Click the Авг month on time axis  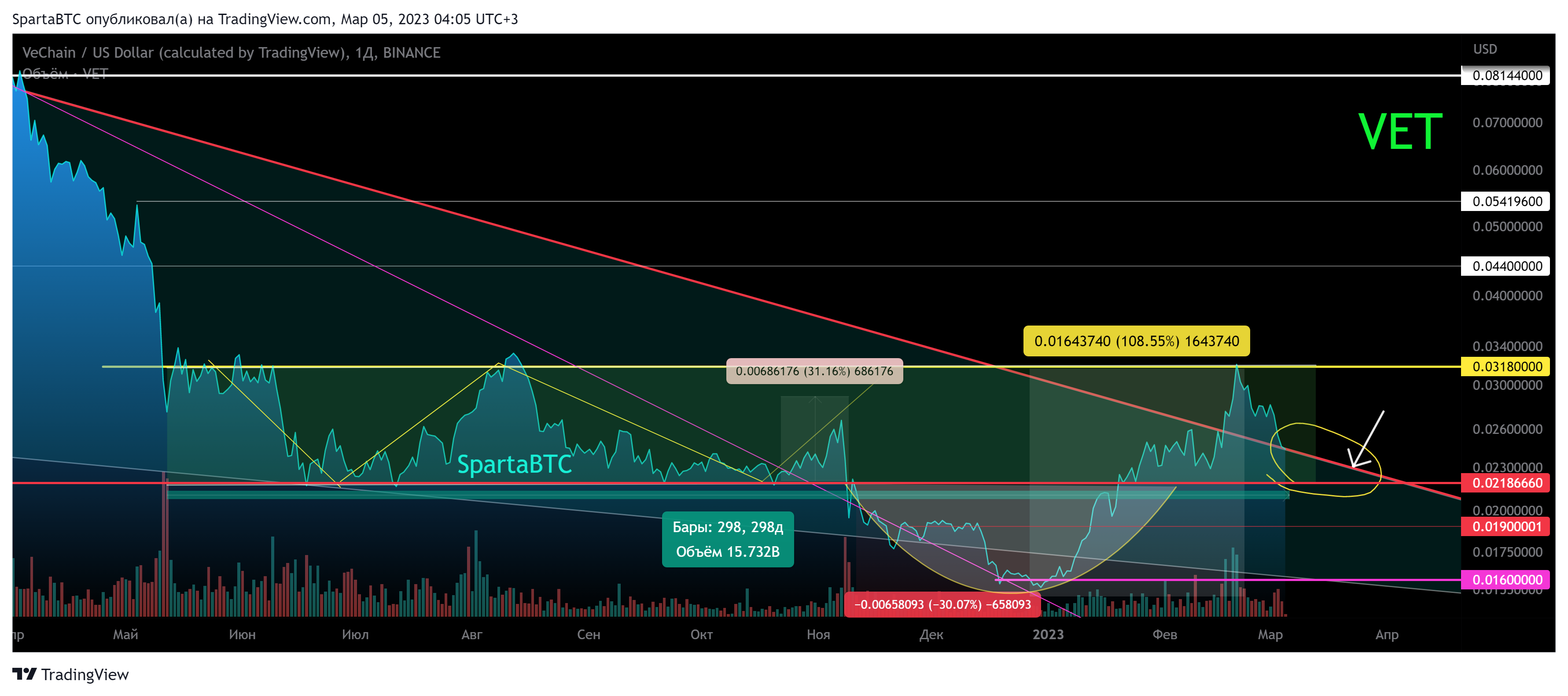coord(472,634)
